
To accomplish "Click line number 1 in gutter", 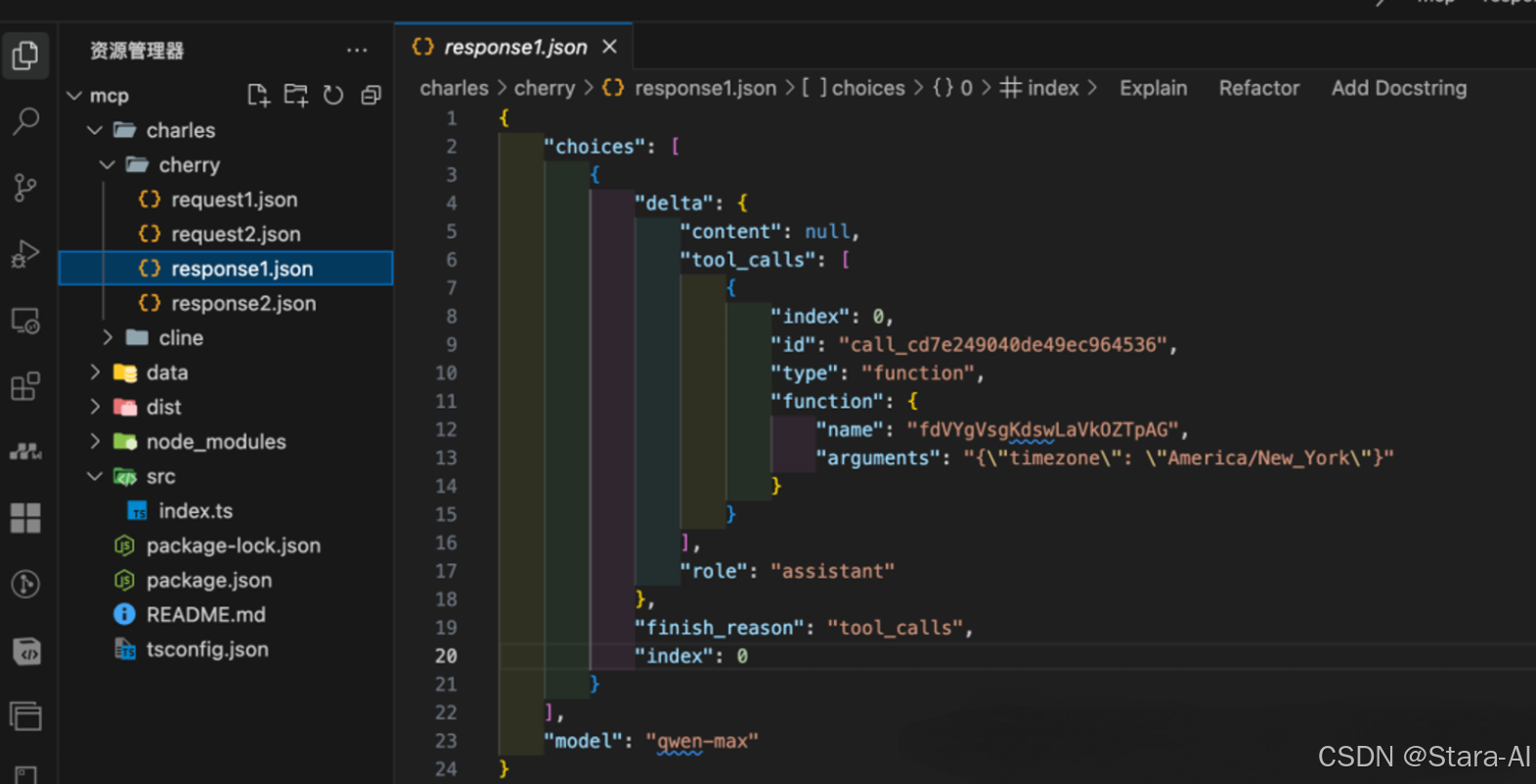I will pos(452,118).
